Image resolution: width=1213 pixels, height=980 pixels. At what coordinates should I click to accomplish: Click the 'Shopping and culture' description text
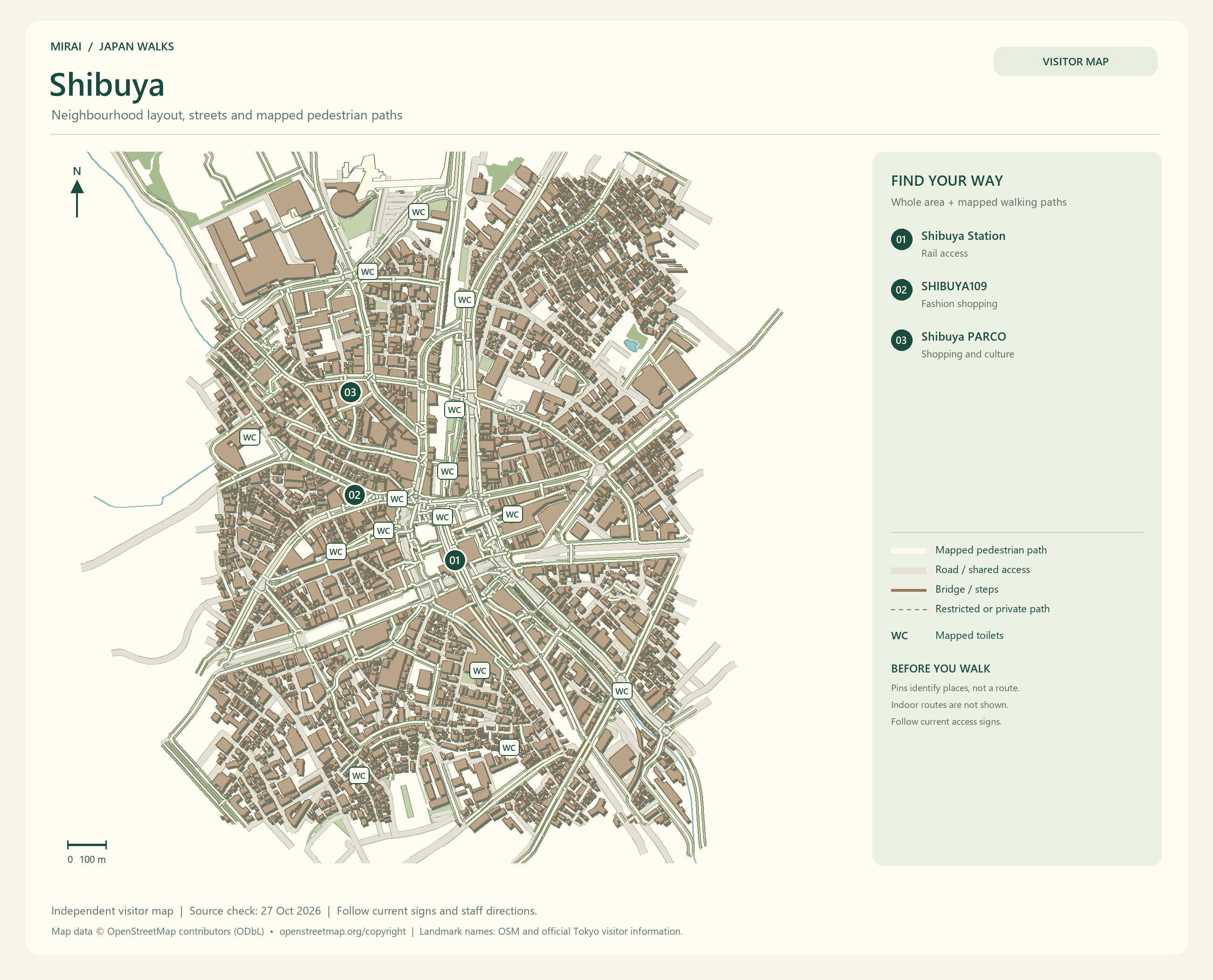click(968, 354)
